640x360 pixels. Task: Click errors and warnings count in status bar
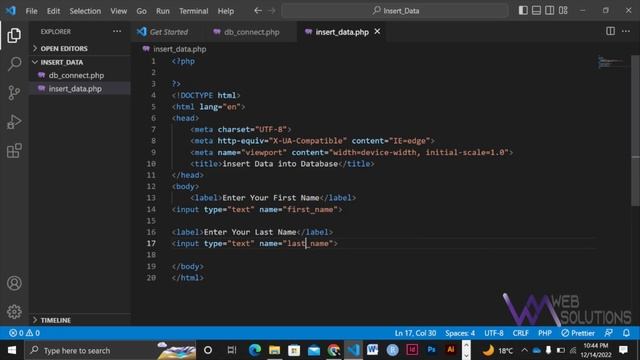click(x=24, y=333)
